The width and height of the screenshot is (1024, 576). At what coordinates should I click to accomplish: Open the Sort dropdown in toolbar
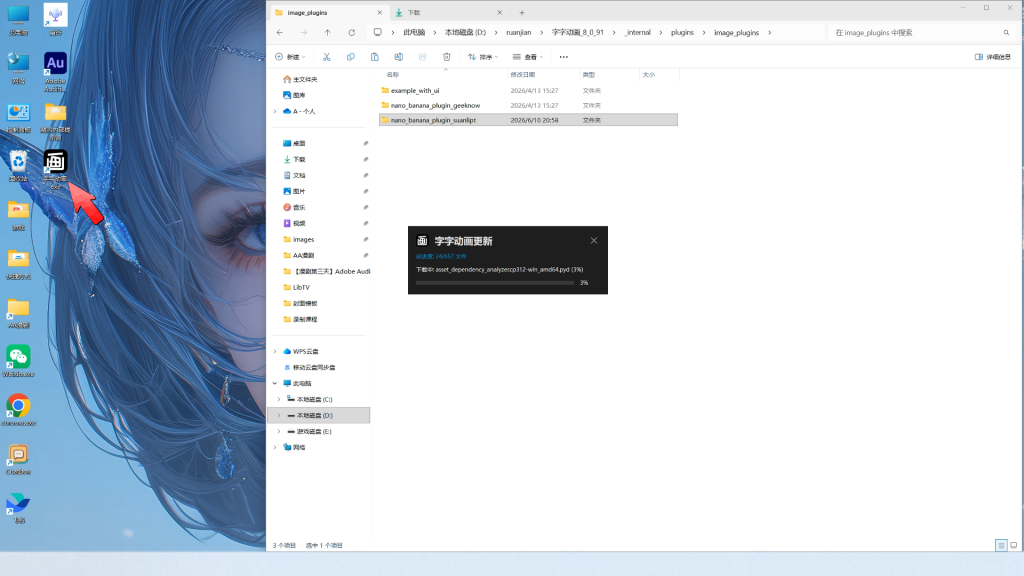click(x=483, y=57)
